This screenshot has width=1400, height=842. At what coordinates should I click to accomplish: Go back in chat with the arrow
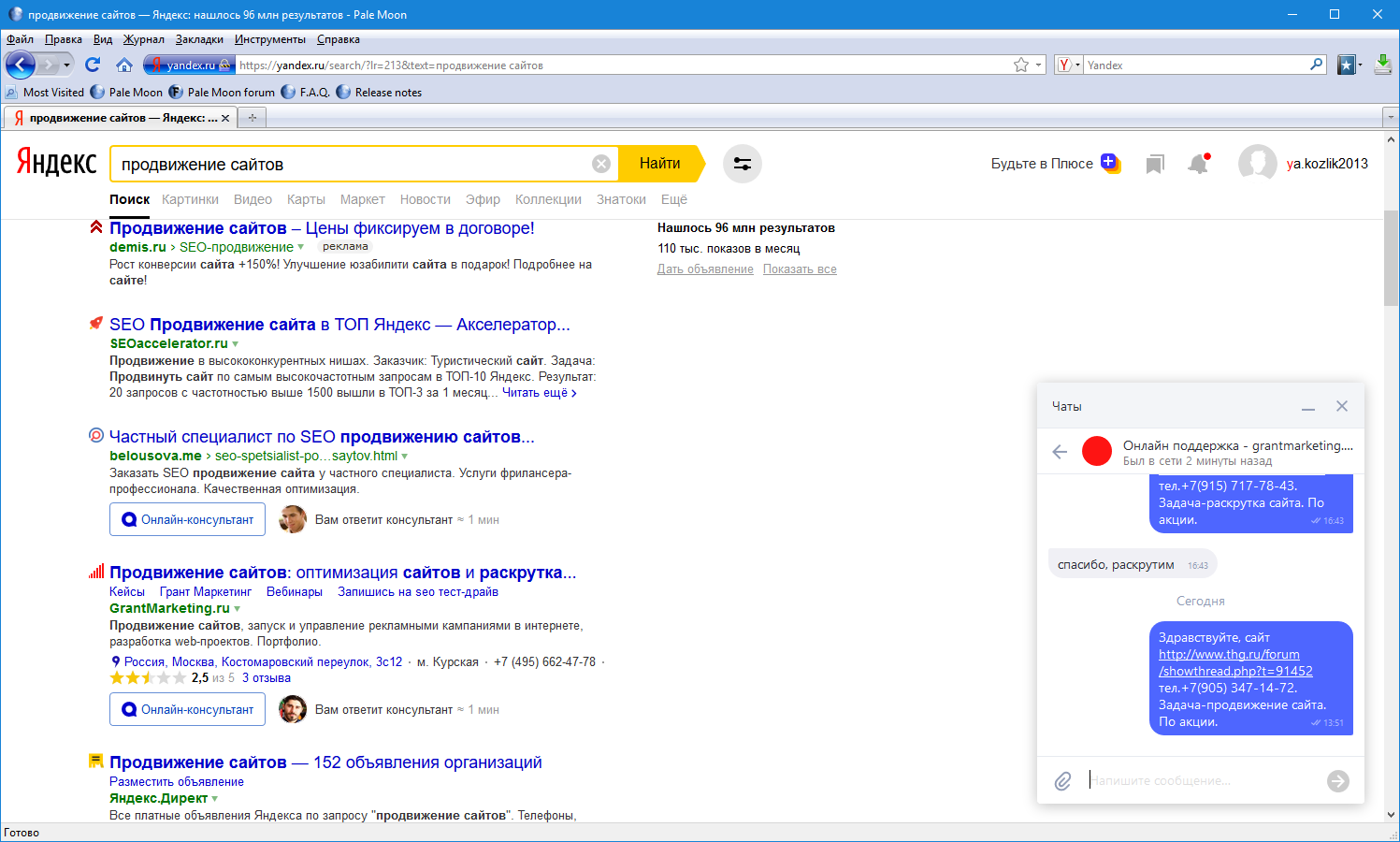(x=1060, y=452)
